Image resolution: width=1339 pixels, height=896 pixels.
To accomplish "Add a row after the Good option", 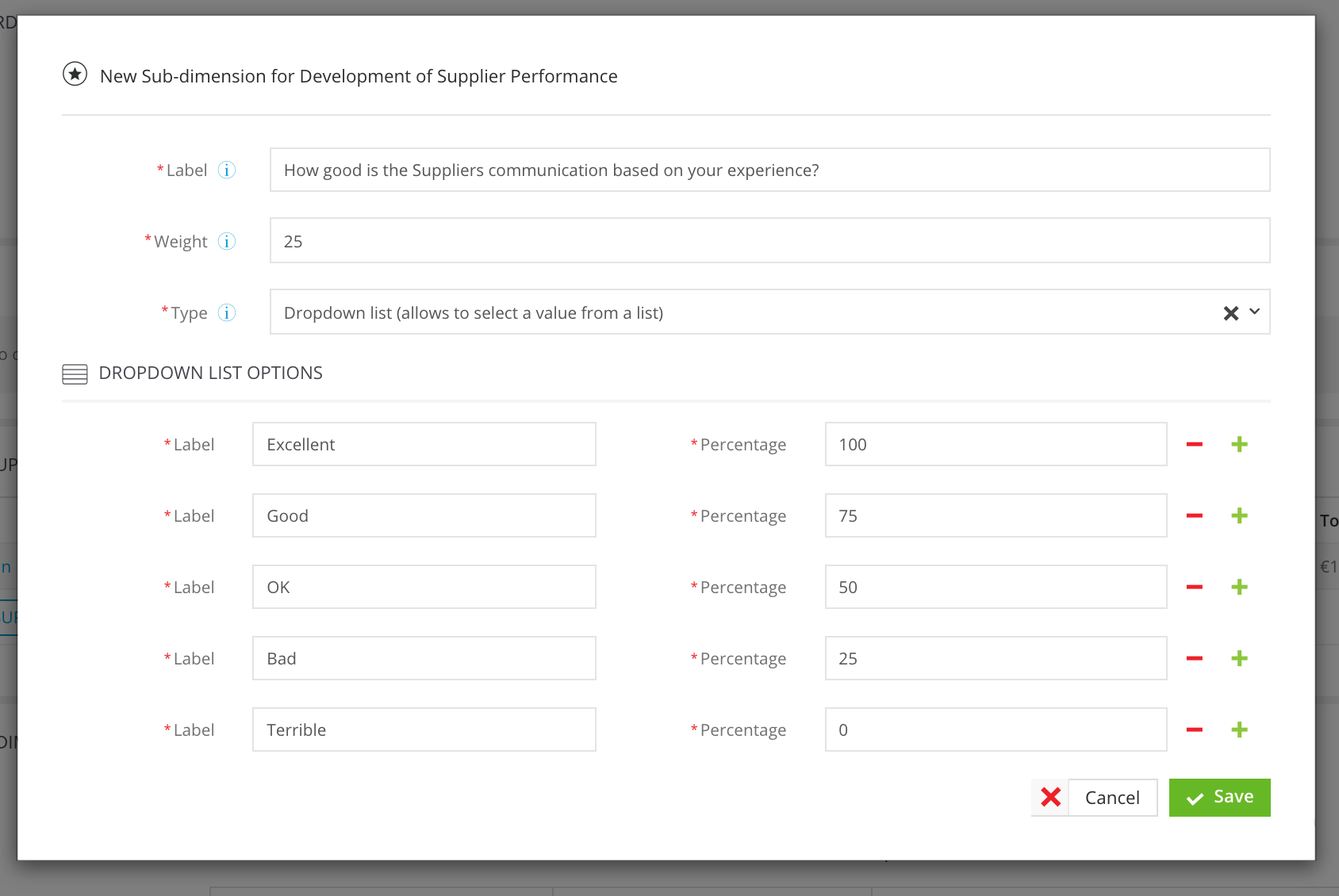I will (x=1239, y=516).
